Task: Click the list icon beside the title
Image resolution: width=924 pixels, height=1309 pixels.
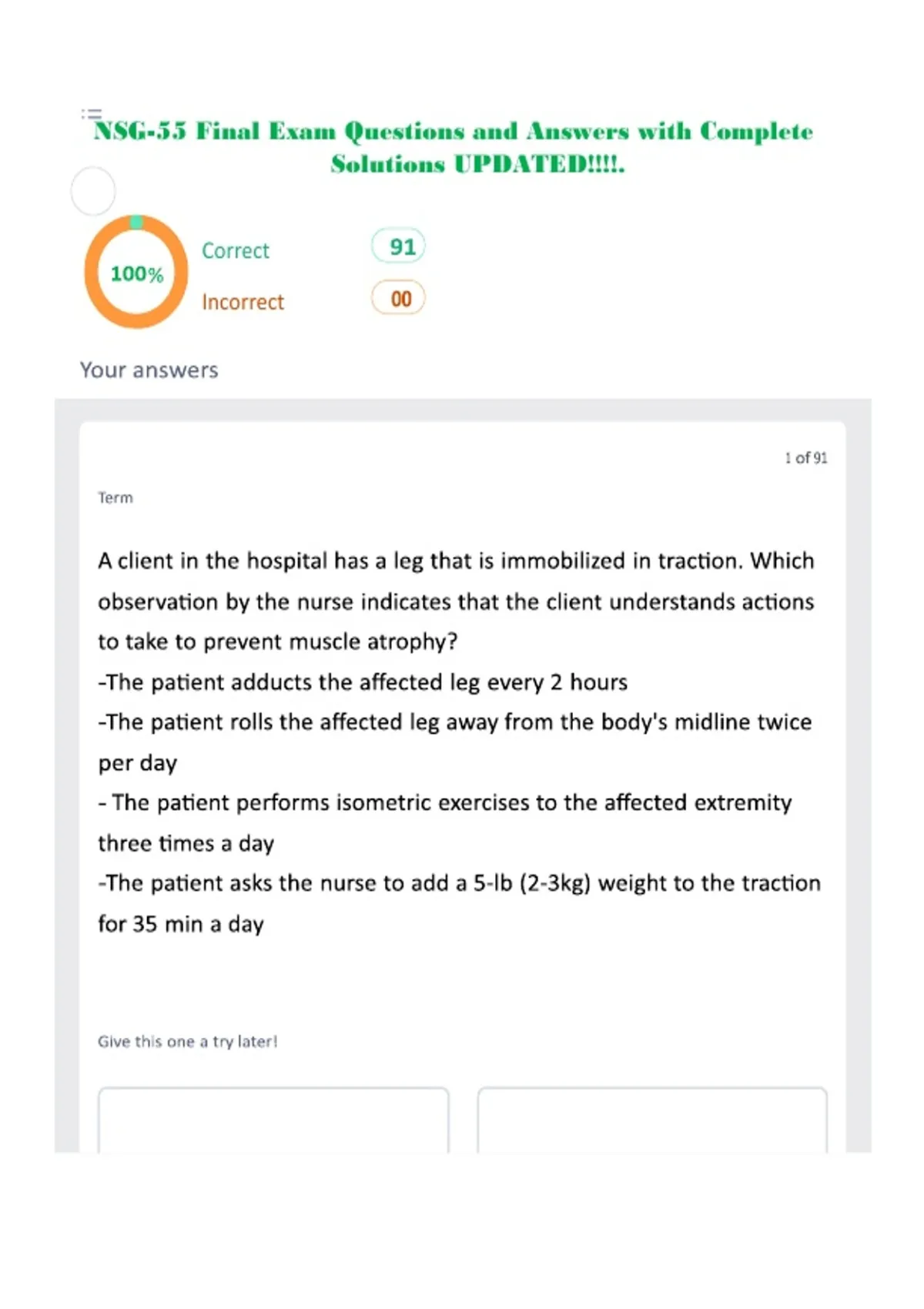Action: pos(92,114)
